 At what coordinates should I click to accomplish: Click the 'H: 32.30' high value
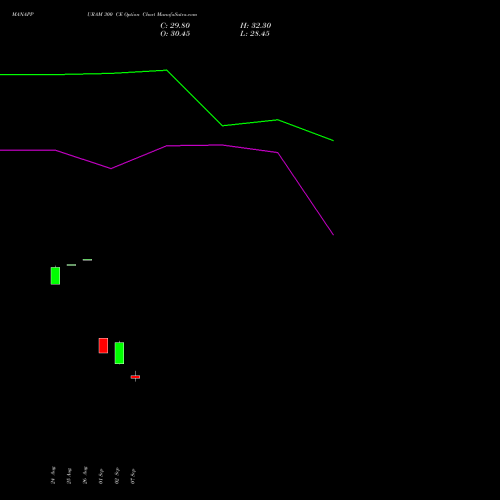255,26
